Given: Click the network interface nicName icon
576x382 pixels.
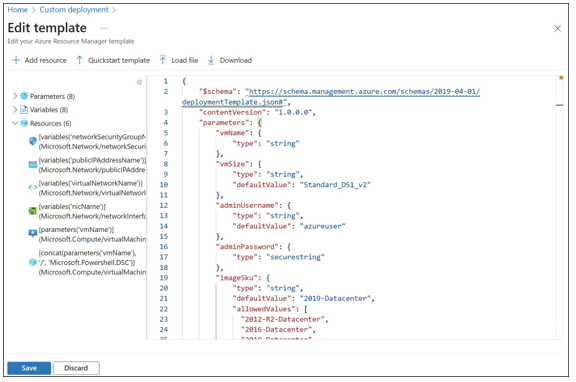Looking at the screenshot, I should coord(33,211).
